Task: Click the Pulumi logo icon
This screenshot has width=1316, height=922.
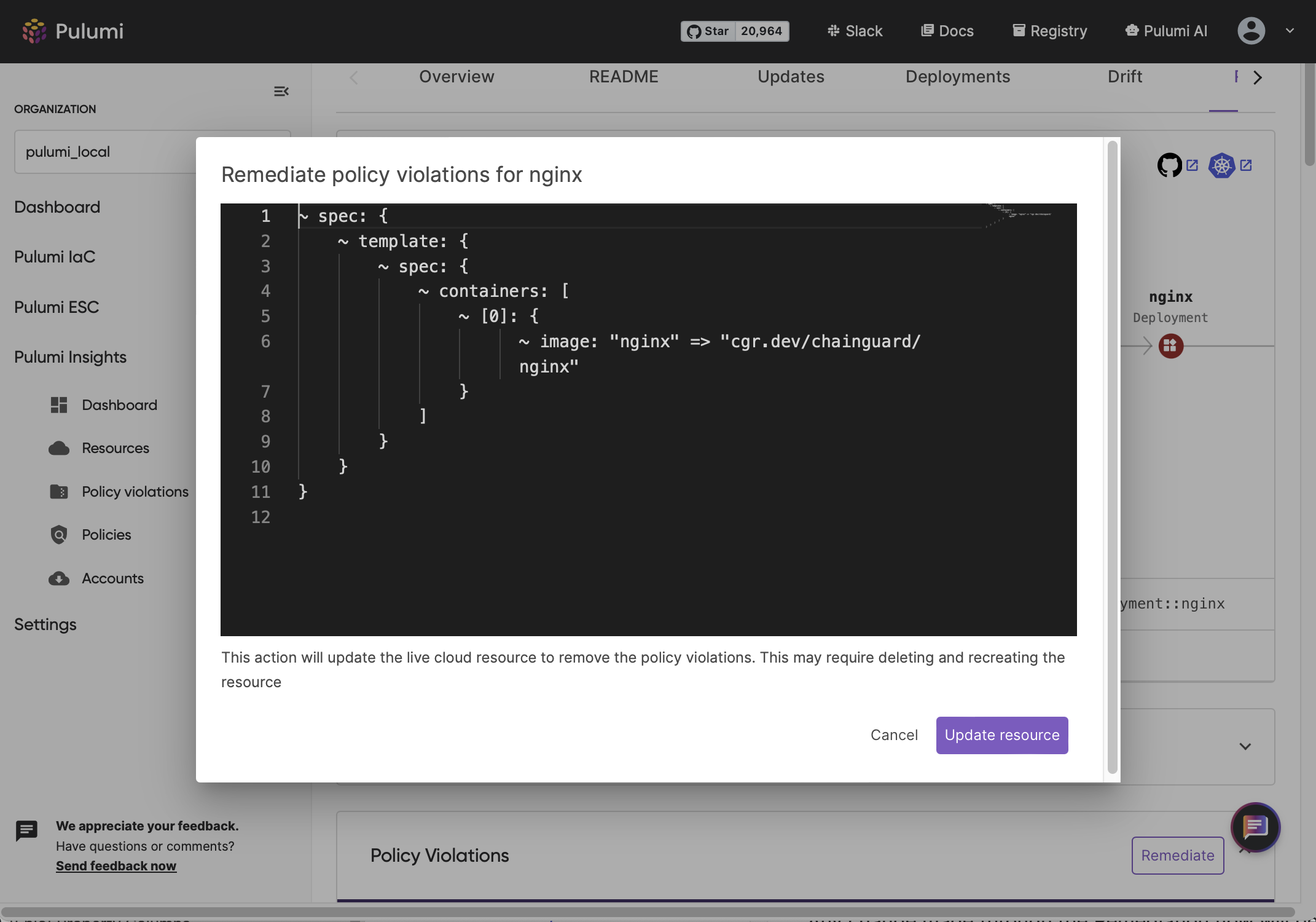Action: 34,31
